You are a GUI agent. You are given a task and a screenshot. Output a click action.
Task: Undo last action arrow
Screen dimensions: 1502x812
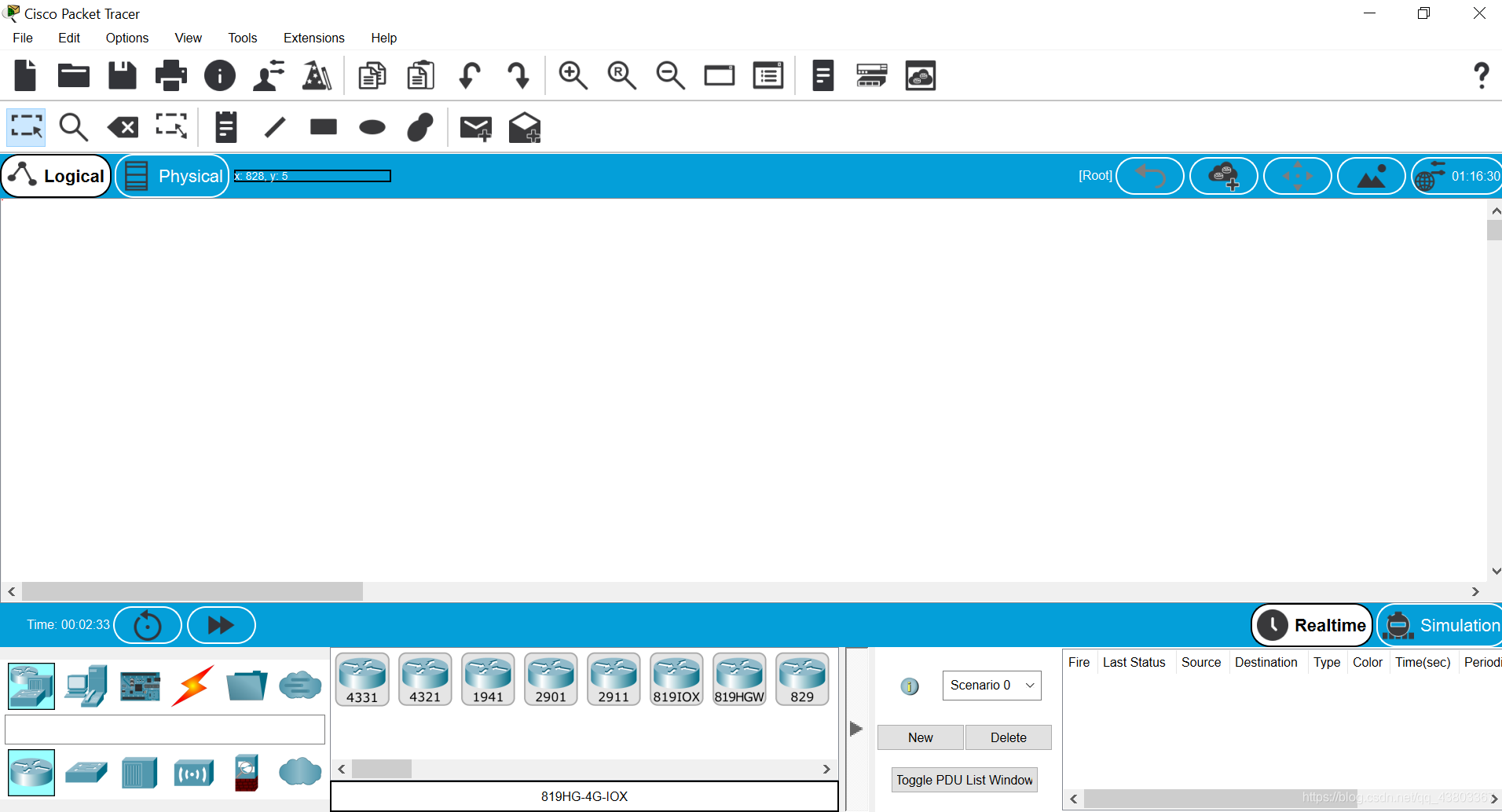(470, 75)
